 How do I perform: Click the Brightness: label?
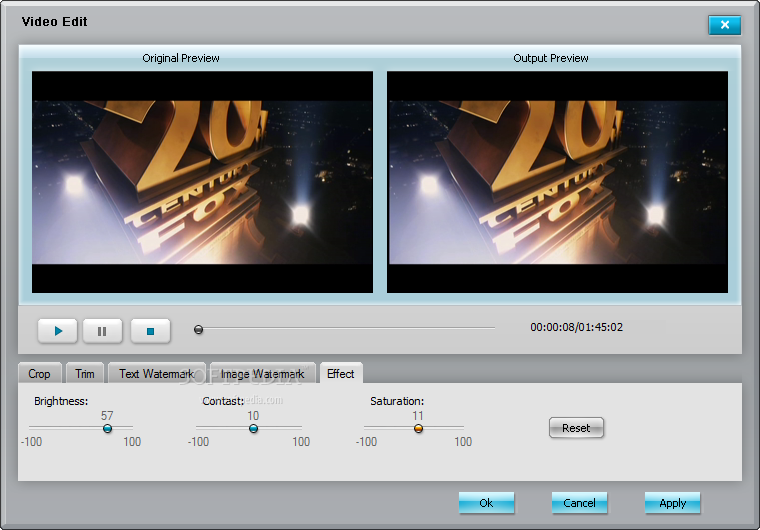pos(61,401)
